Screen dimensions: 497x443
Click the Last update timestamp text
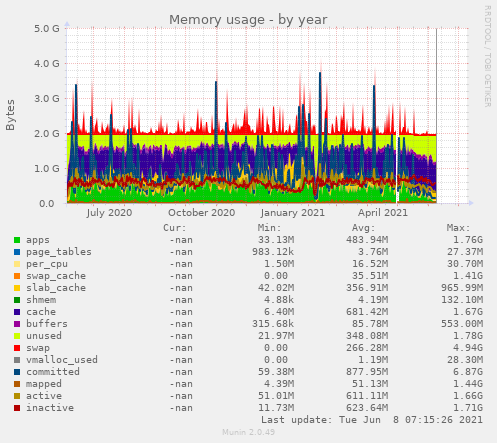click(372, 420)
